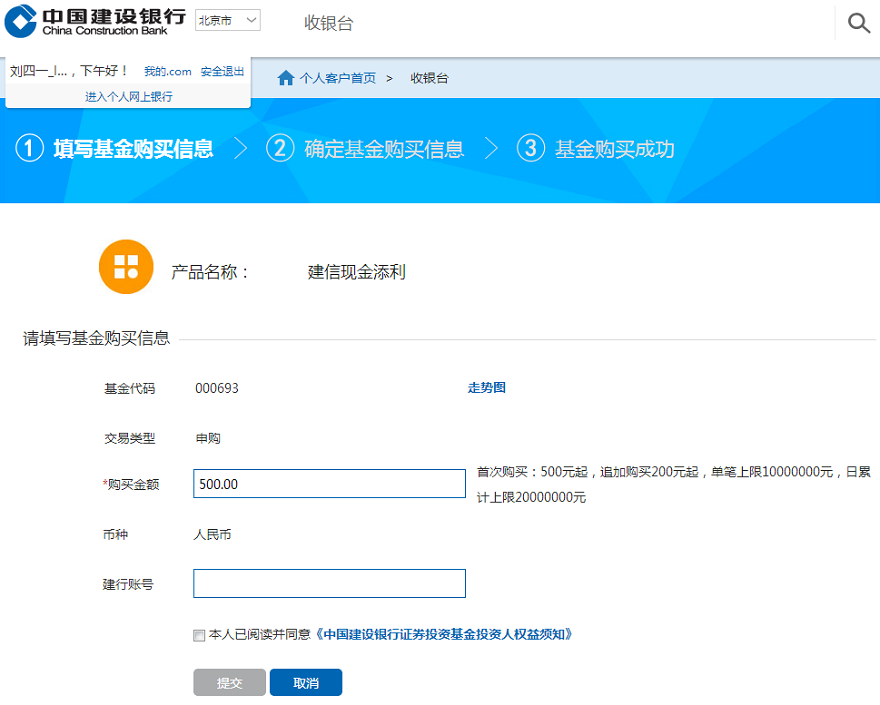Click 安全退出 to log out
Image resolution: width=880 pixels, height=705 pixels.
coord(222,71)
